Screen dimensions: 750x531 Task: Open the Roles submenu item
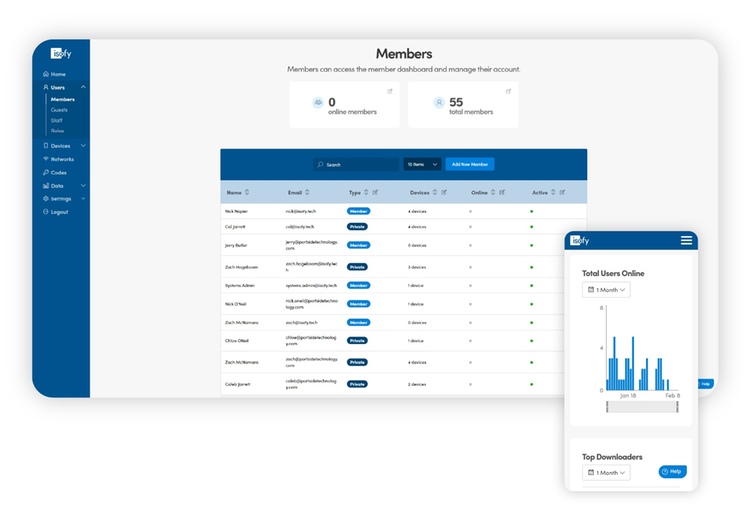coord(57,131)
